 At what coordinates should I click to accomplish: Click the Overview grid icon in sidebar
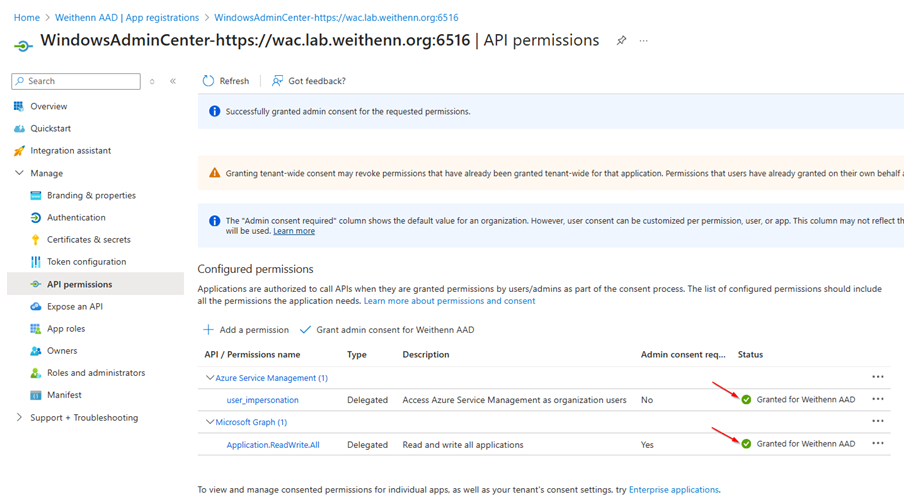coord(19,106)
